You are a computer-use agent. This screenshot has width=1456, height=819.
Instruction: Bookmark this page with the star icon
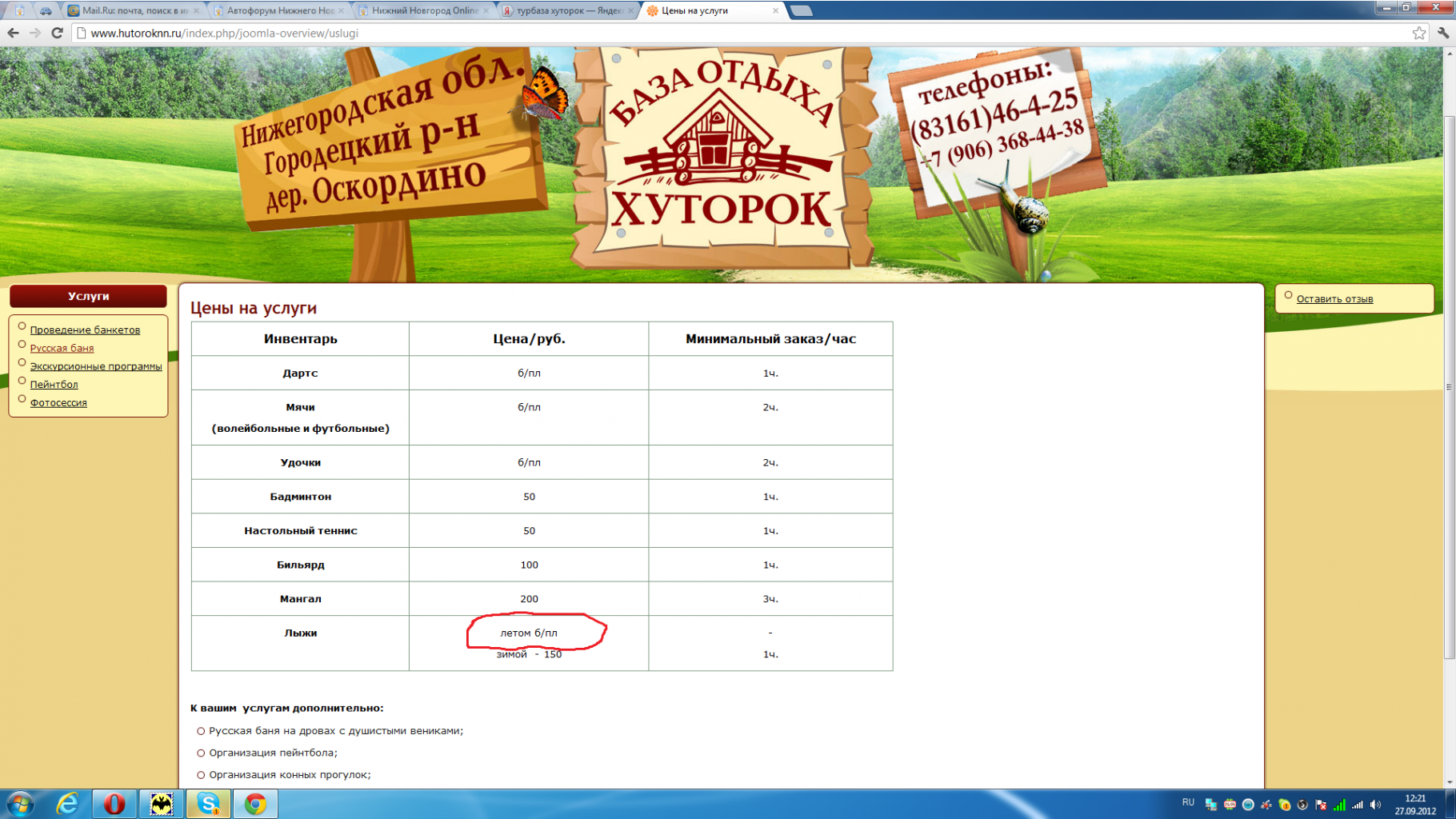(x=1418, y=33)
